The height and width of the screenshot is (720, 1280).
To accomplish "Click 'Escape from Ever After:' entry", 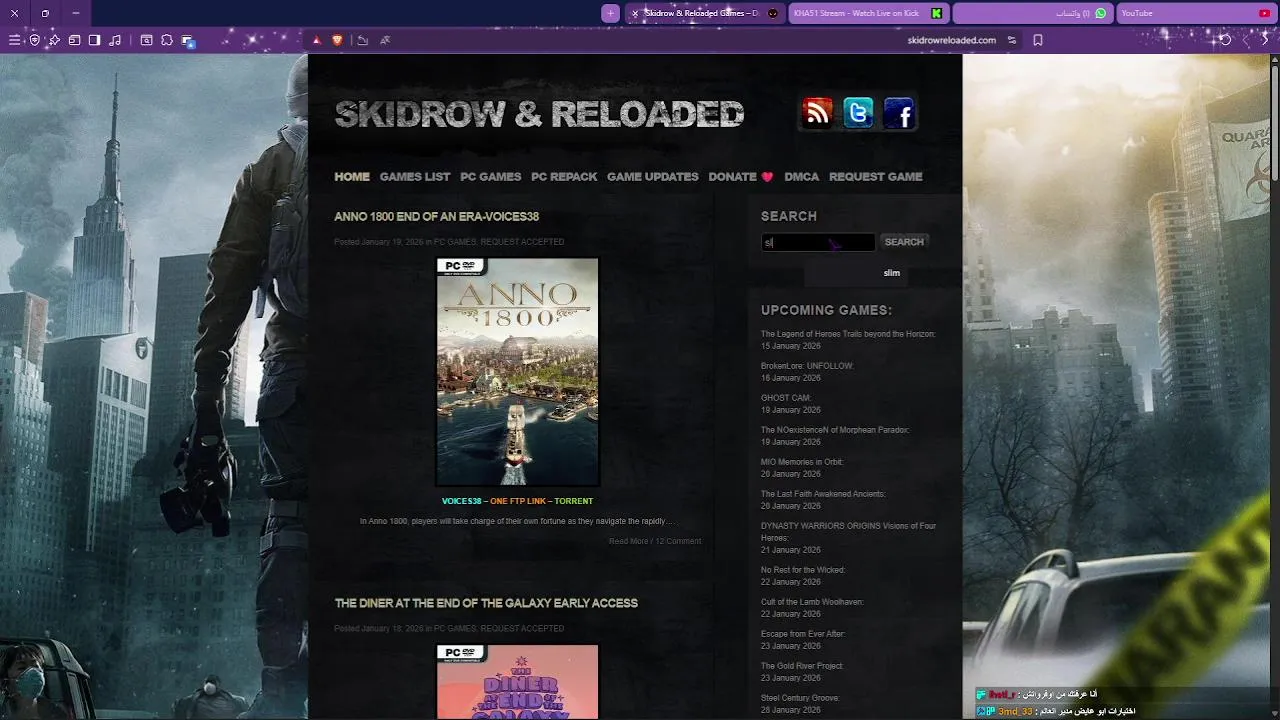I will click(803, 634).
